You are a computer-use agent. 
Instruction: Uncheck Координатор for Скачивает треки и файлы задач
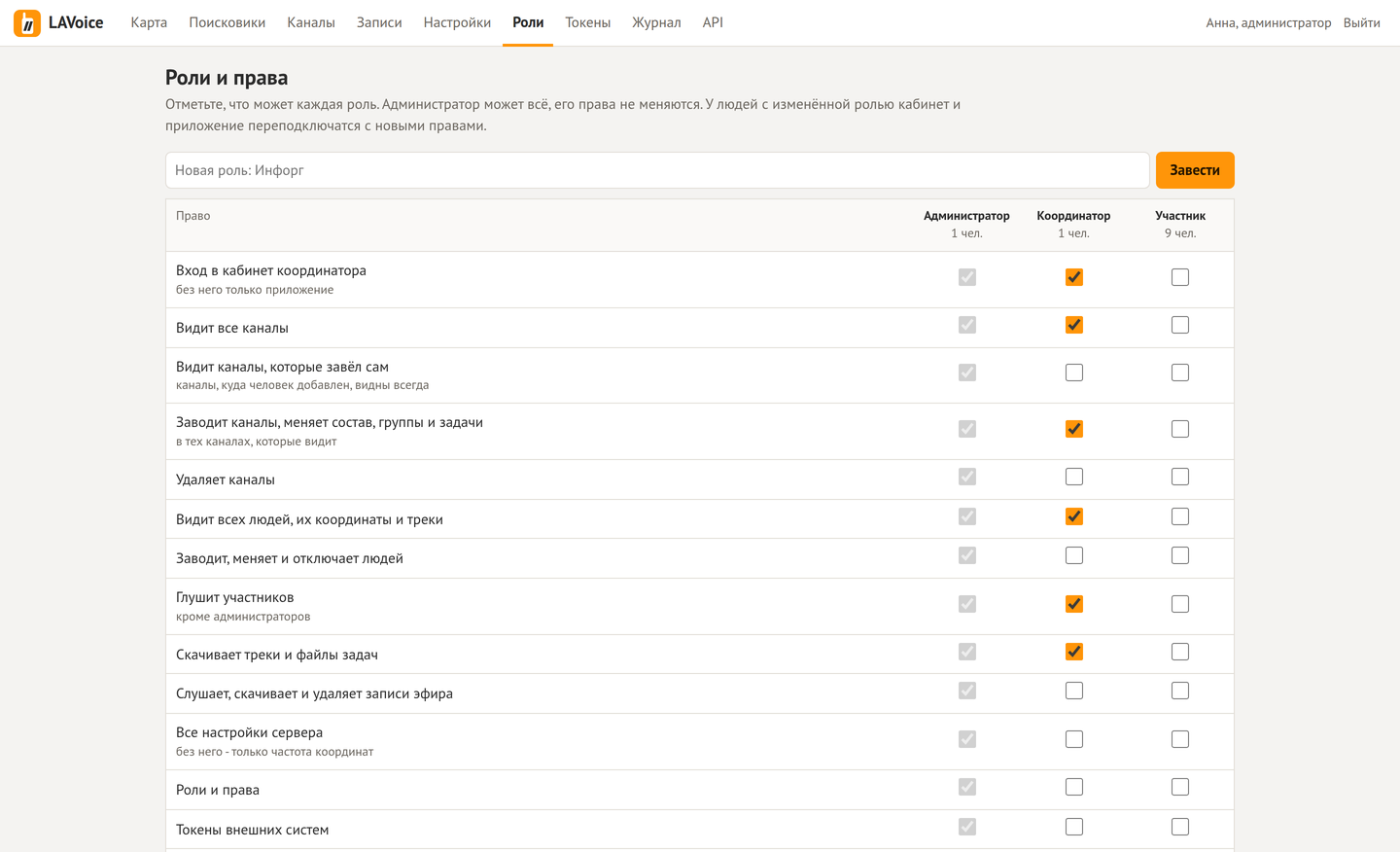pos(1074,652)
